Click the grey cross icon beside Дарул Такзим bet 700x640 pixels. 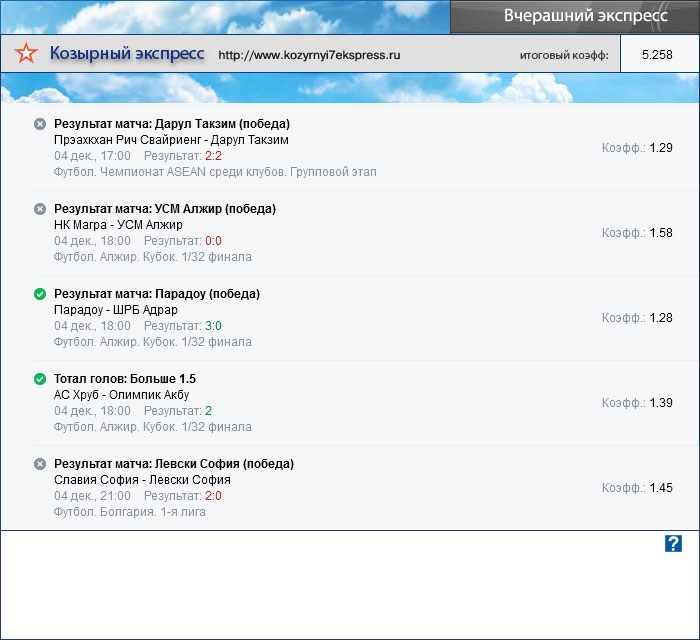(x=40, y=124)
